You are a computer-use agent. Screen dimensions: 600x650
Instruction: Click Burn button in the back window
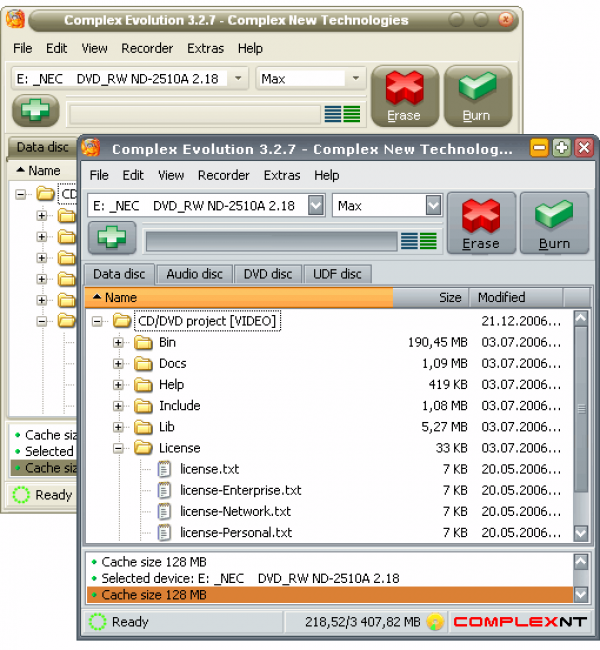pos(478,96)
